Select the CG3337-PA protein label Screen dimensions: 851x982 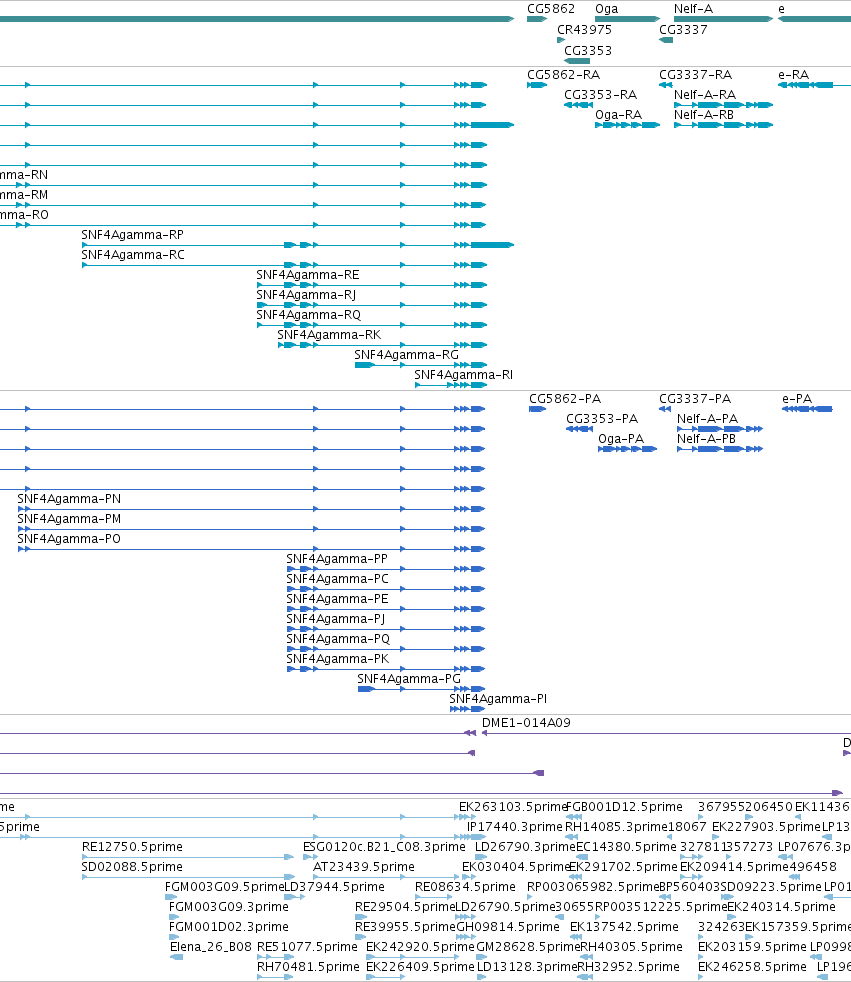point(695,399)
